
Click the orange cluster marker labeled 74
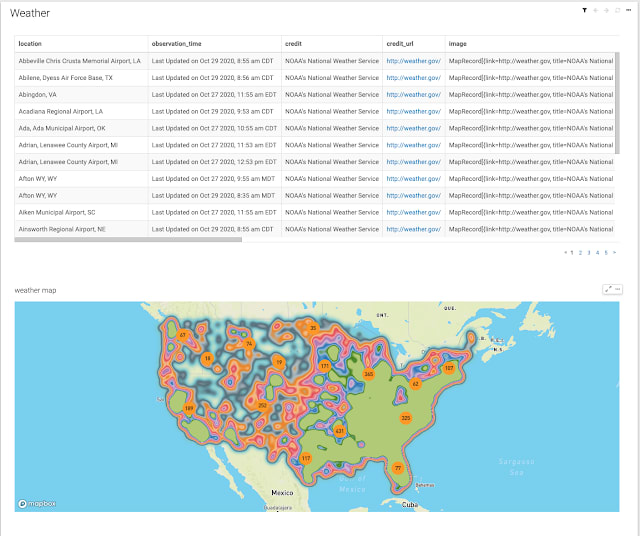[249, 344]
